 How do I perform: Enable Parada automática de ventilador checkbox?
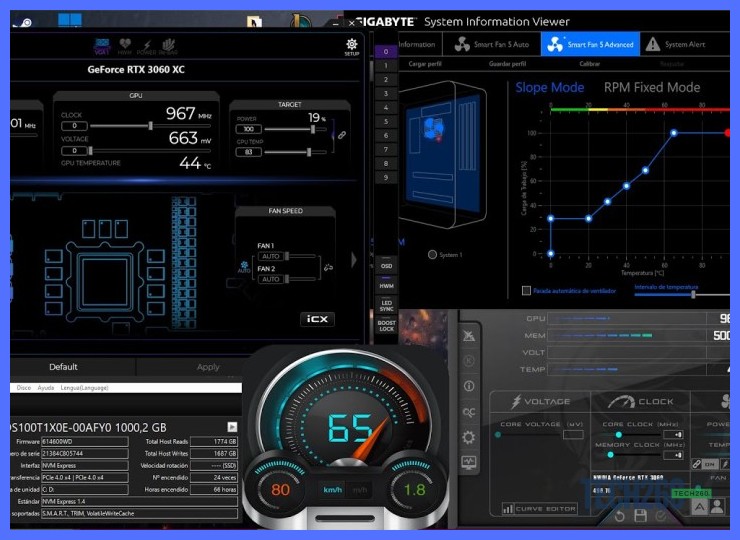coord(526,291)
